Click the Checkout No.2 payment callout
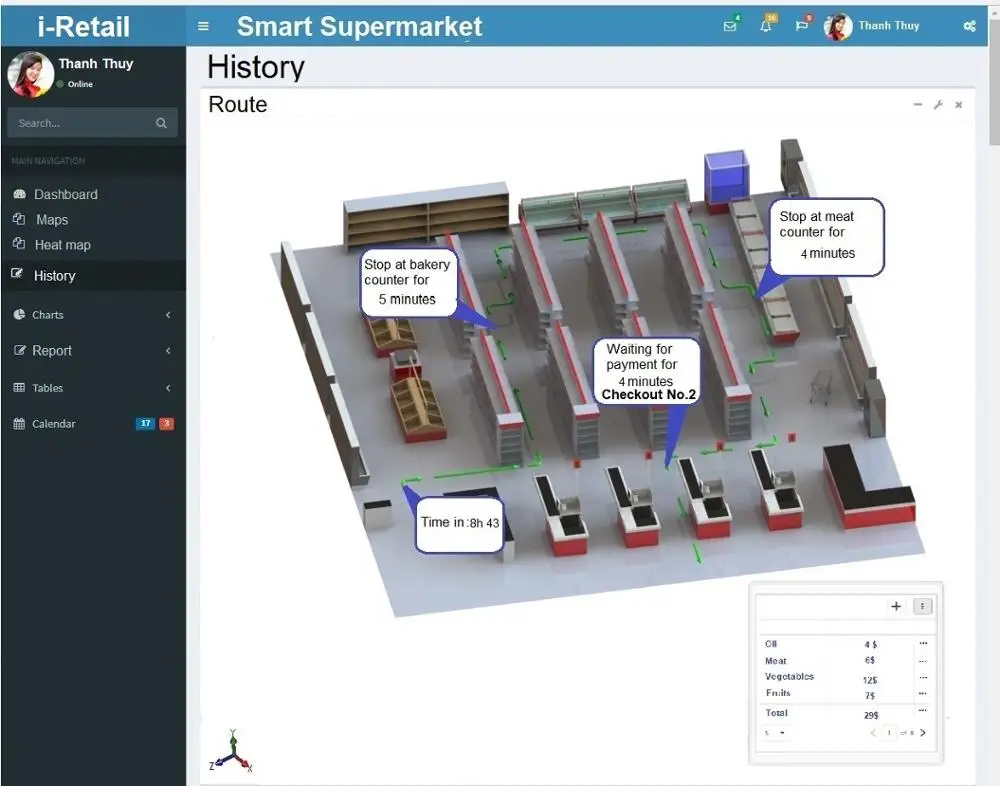This screenshot has height=786, width=1000. (x=646, y=371)
